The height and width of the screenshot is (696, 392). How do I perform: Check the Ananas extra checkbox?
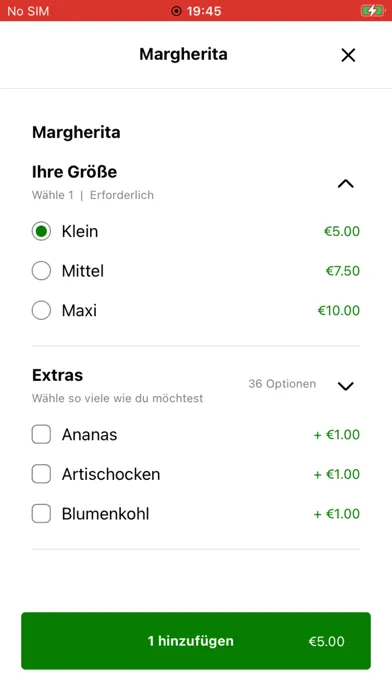click(41, 435)
